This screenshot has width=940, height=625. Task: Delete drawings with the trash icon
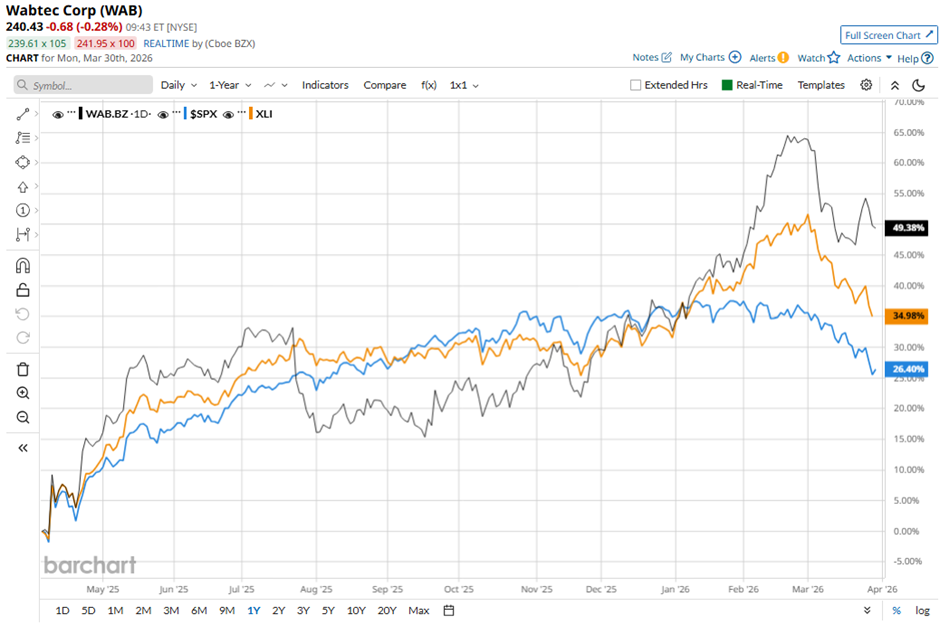[23, 369]
